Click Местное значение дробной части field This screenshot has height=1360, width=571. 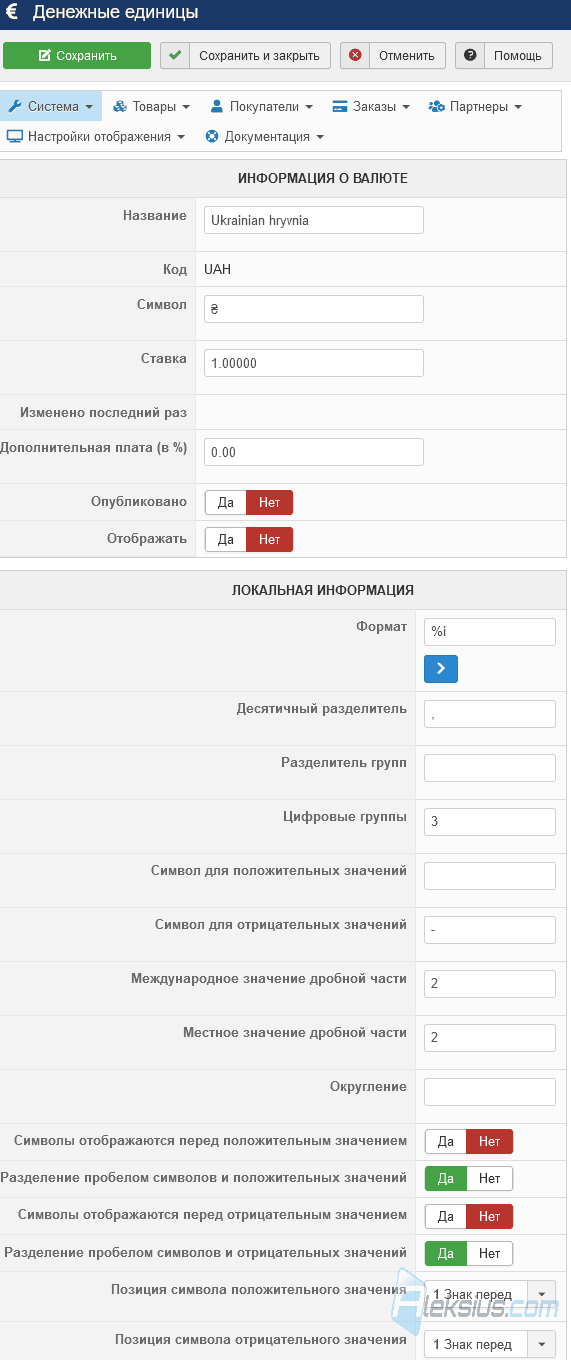pyautogui.click(x=490, y=1038)
